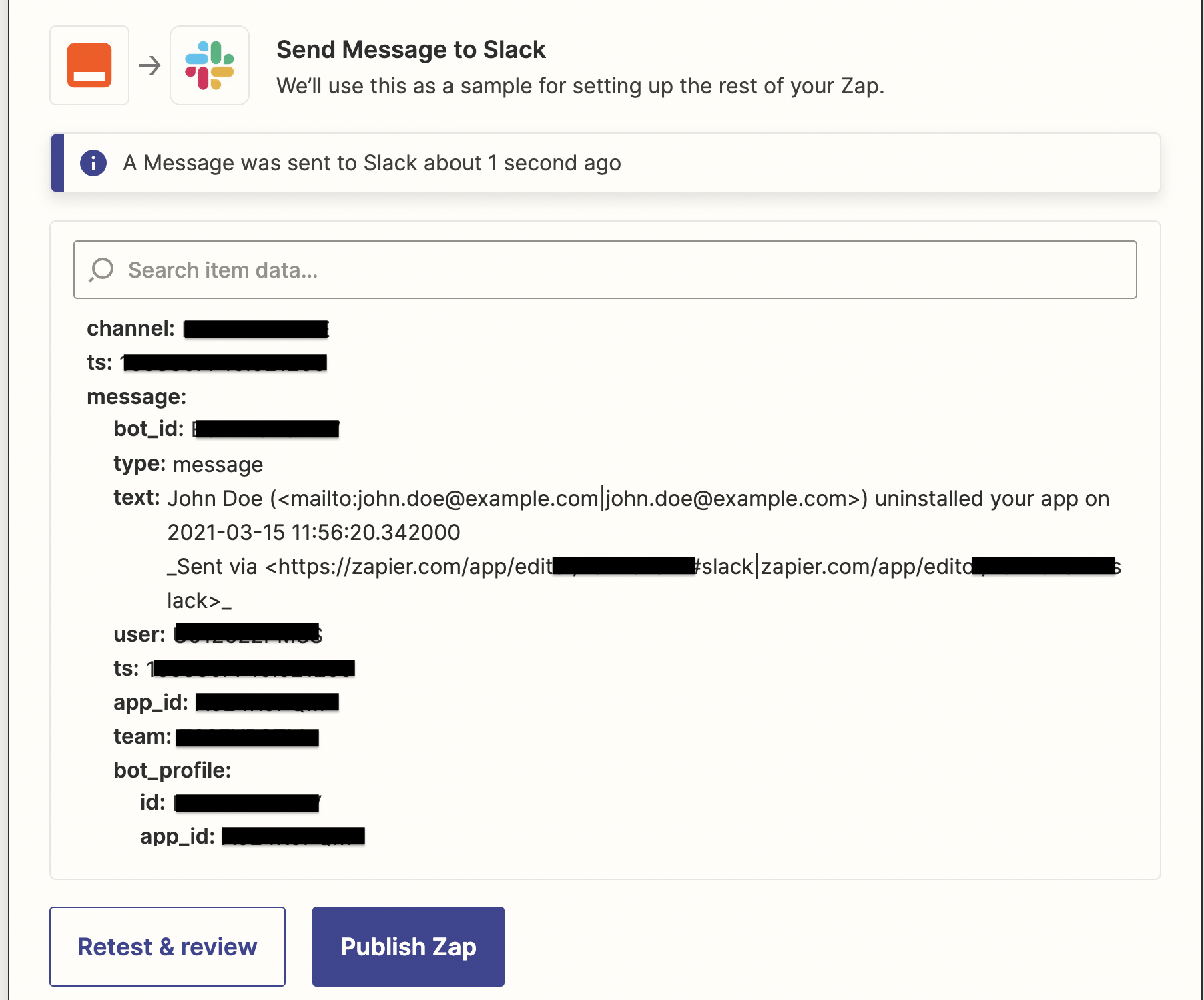Screen dimensions: 1204x1000
Task: Select the message key label
Action: click(x=136, y=397)
